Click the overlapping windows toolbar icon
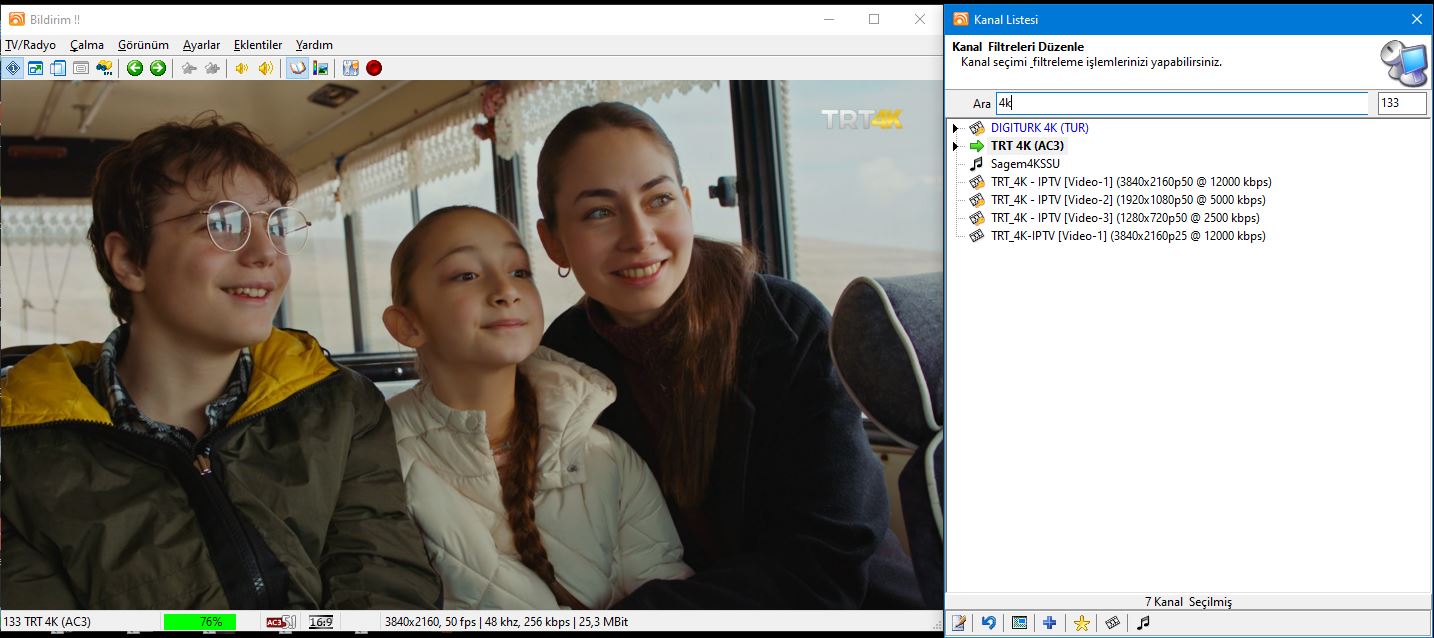The height and width of the screenshot is (638, 1434). pos(58,68)
